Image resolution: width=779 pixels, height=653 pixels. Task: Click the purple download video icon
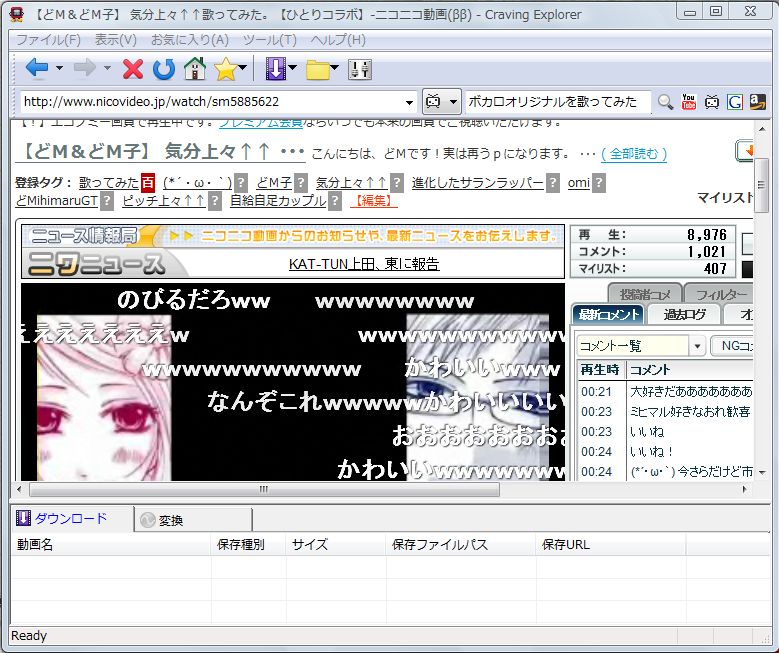coord(276,69)
